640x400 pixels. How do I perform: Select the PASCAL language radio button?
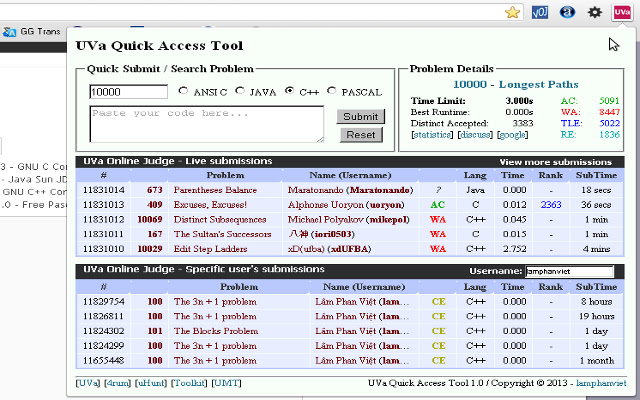[x=331, y=91]
